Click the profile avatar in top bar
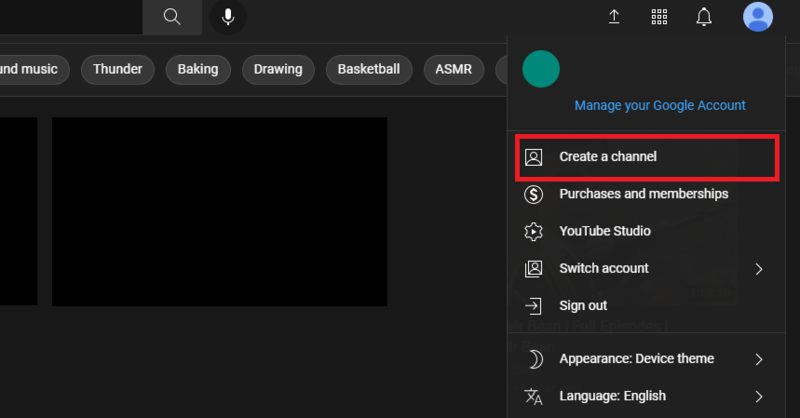800x418 pixels. click(x=758, y=17)
